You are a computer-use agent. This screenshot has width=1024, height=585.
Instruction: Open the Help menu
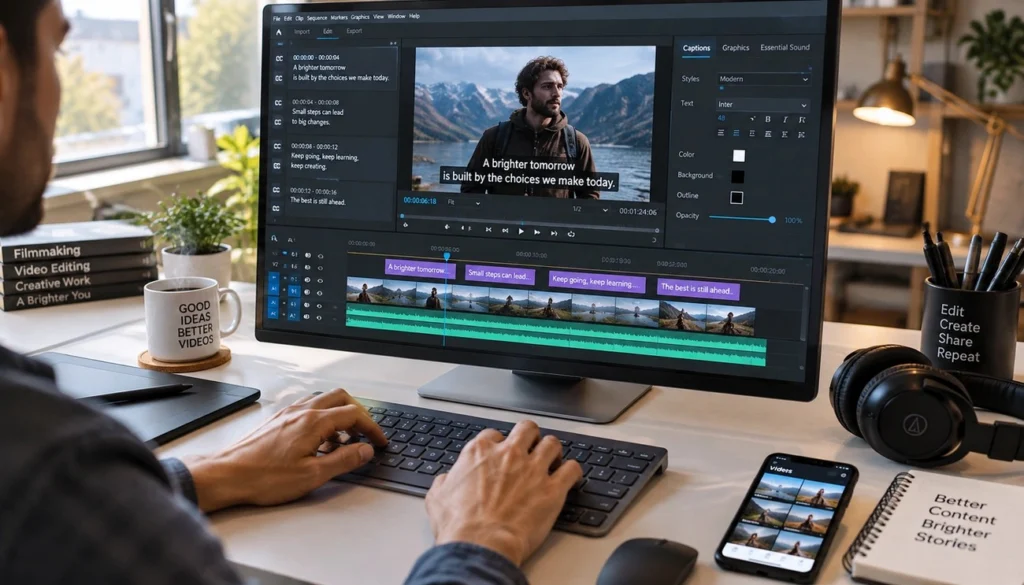414,16
